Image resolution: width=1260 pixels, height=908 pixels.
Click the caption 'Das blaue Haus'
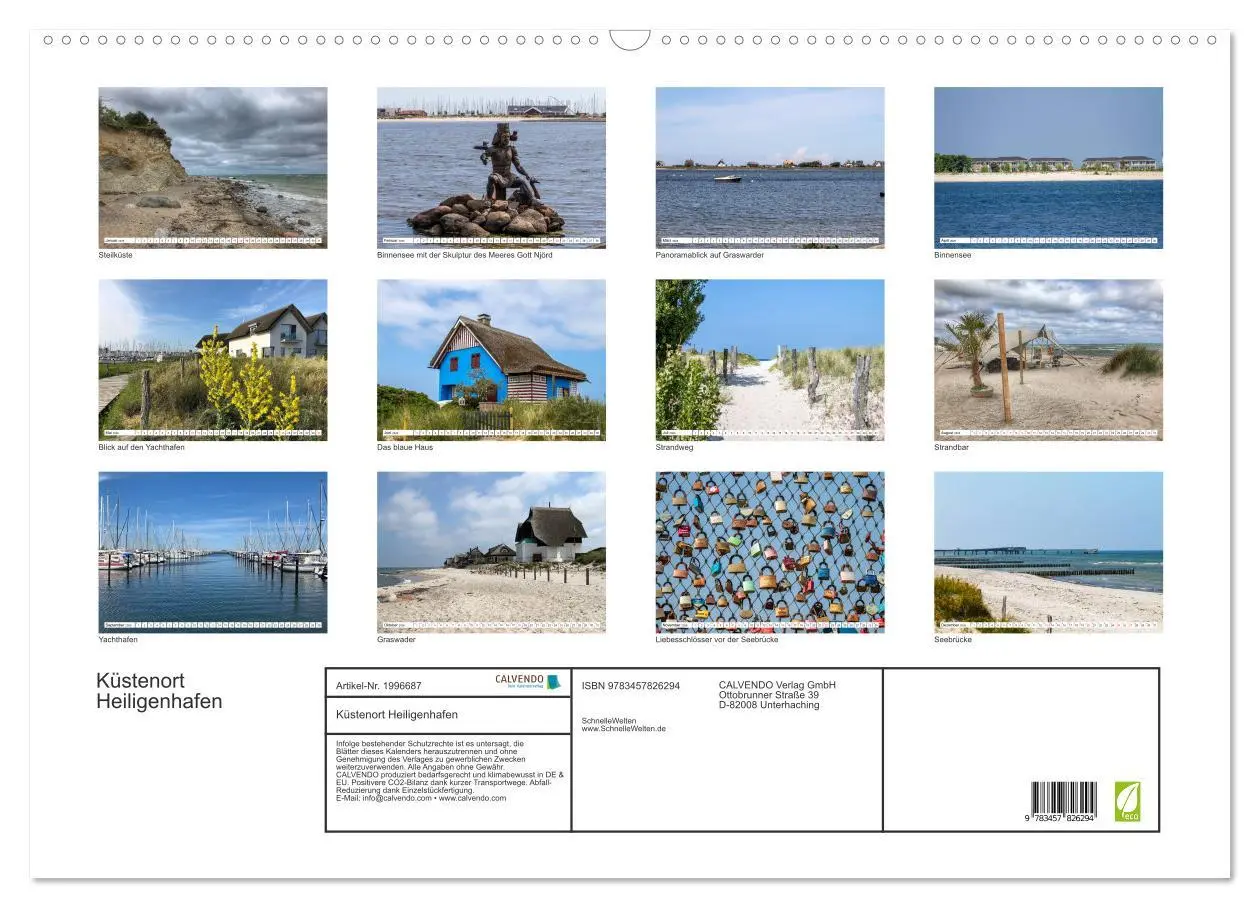pos(405,447)
